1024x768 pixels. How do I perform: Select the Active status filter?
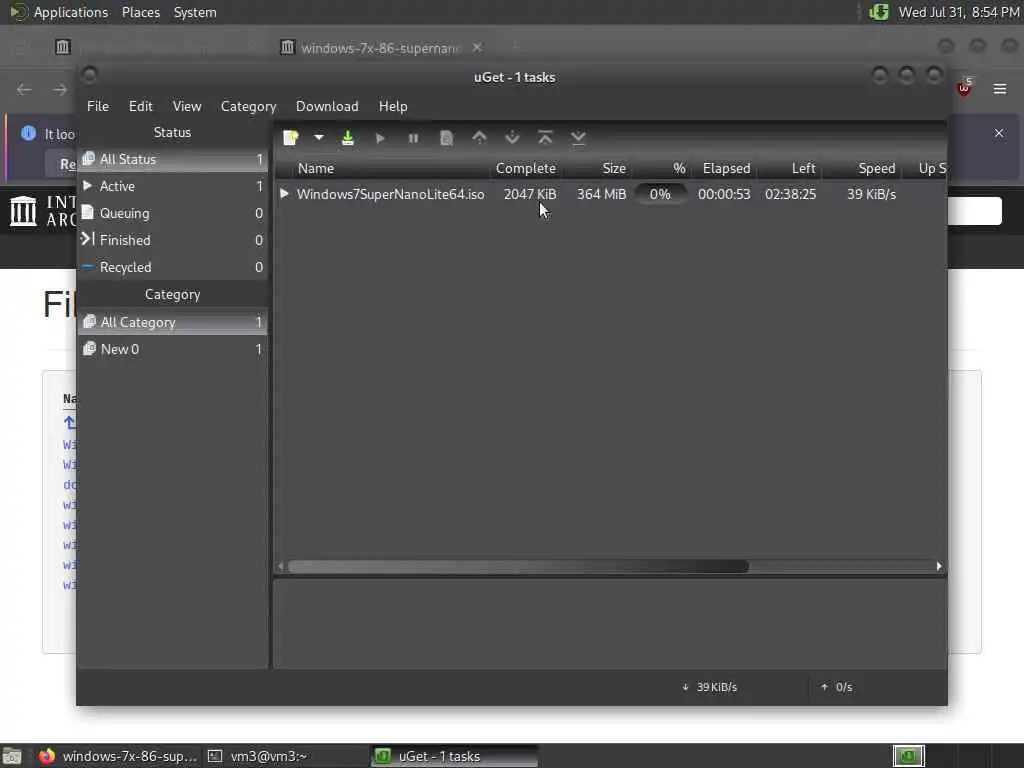pos(173,186)
